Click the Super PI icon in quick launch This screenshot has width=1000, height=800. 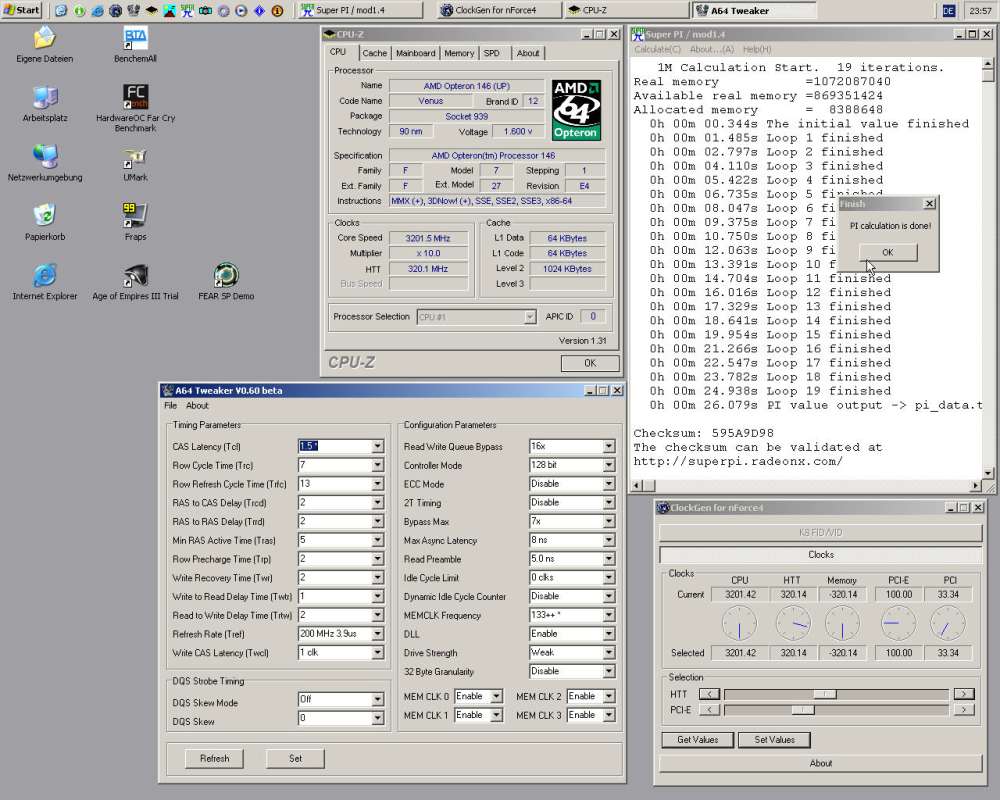187,11
